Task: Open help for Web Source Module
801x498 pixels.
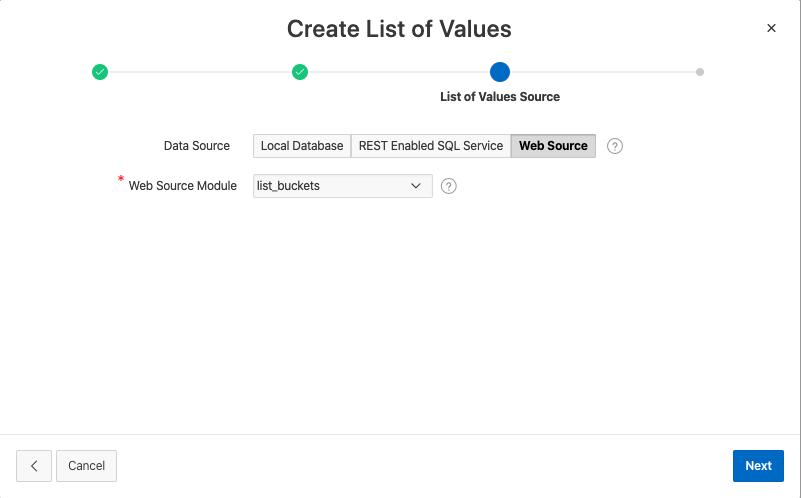Action: (x=449, y=186)
